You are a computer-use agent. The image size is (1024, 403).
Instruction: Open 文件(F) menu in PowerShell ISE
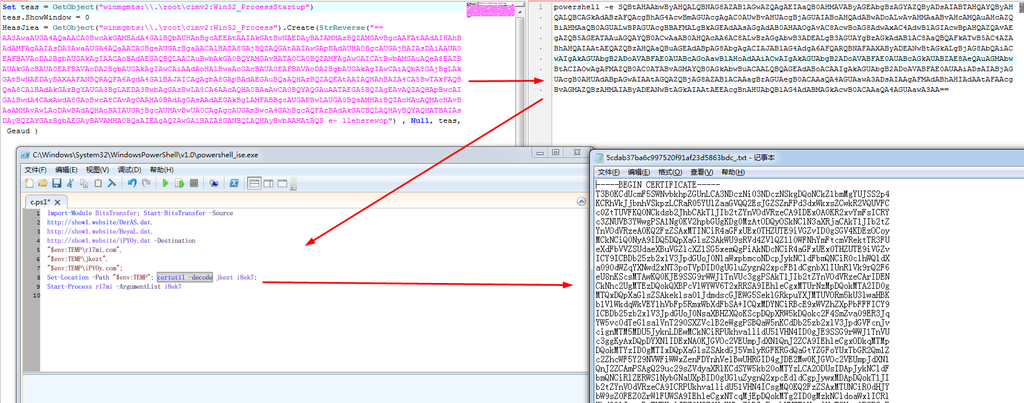coord(35,170)
